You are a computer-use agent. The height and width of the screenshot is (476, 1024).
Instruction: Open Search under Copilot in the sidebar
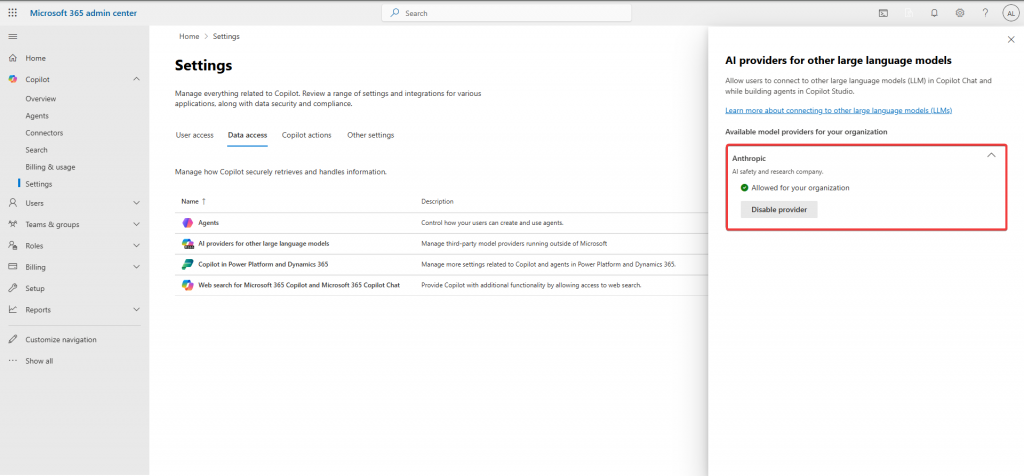pos(37,150)
